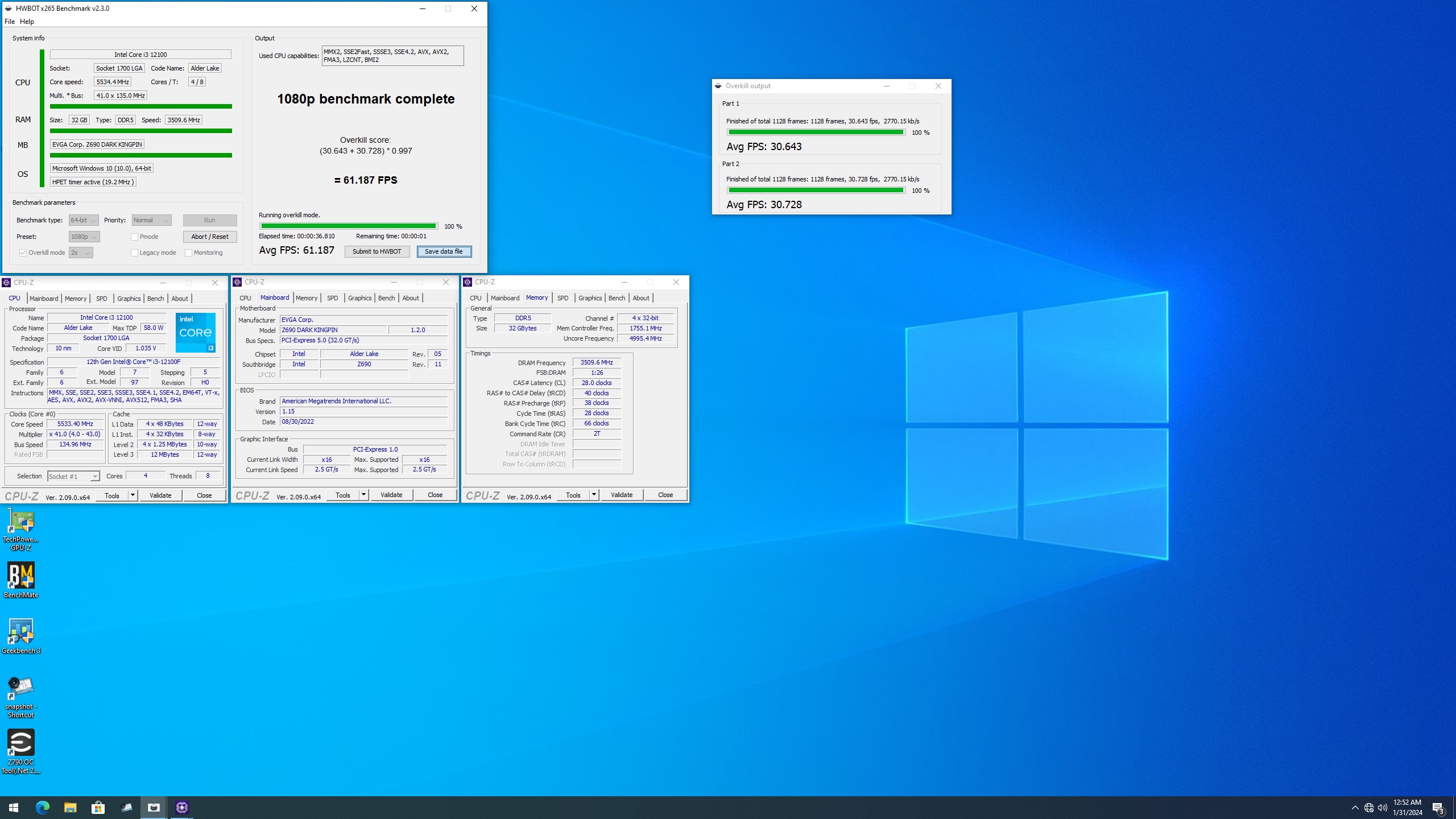Toggle the Pmode checkbox
The height and width of the screenshot is (819, 1456).
tap(135, 237)
